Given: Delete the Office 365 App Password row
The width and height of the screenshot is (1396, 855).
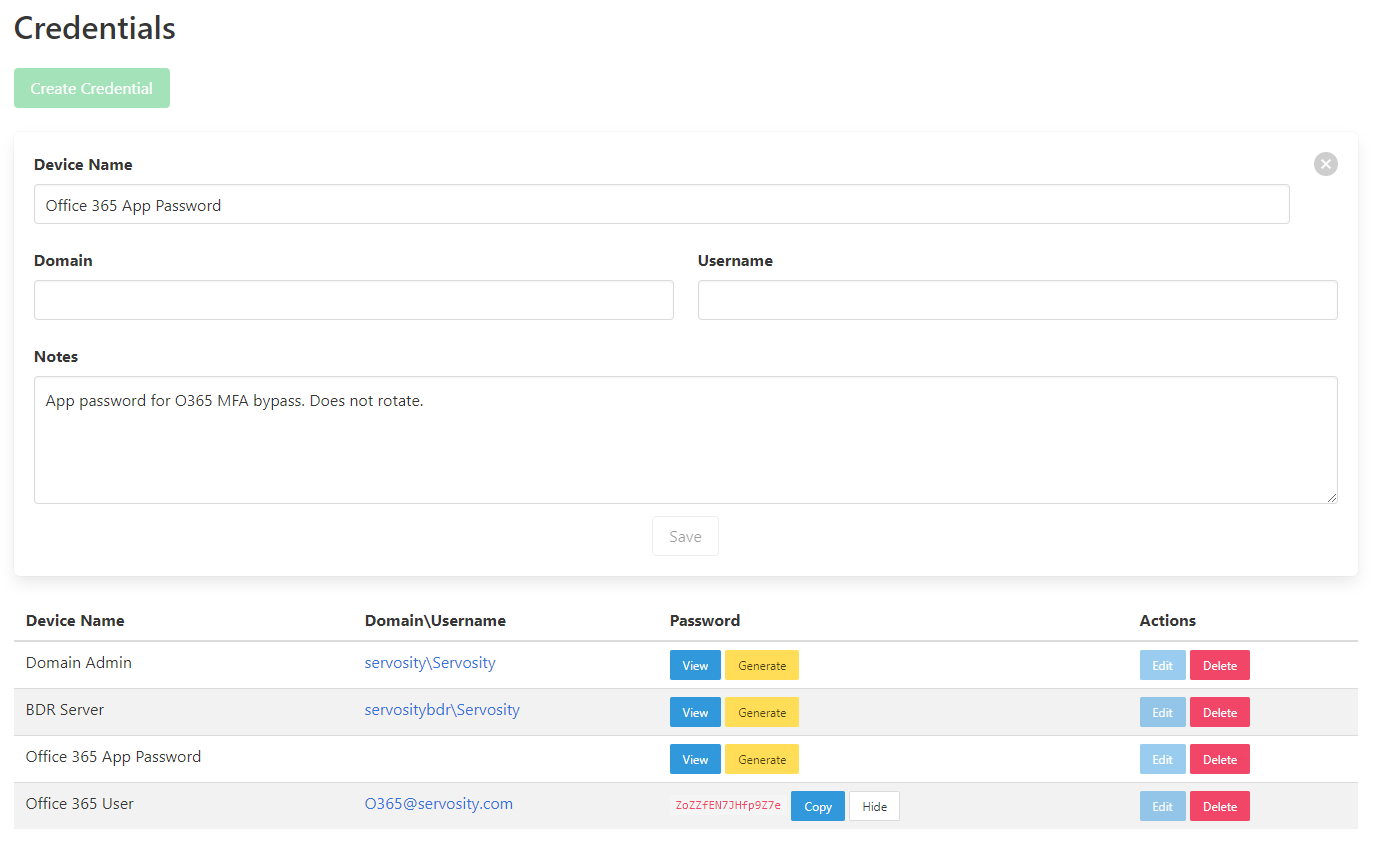Looking at the screenshot, I should 1219,760.
